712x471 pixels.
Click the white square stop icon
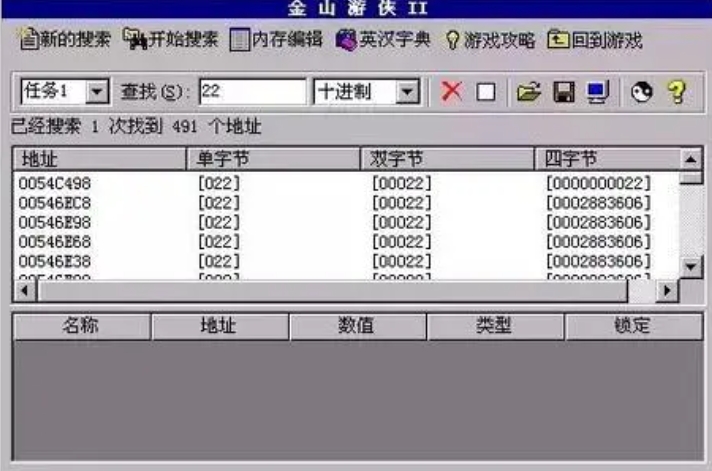coord(485,92)
